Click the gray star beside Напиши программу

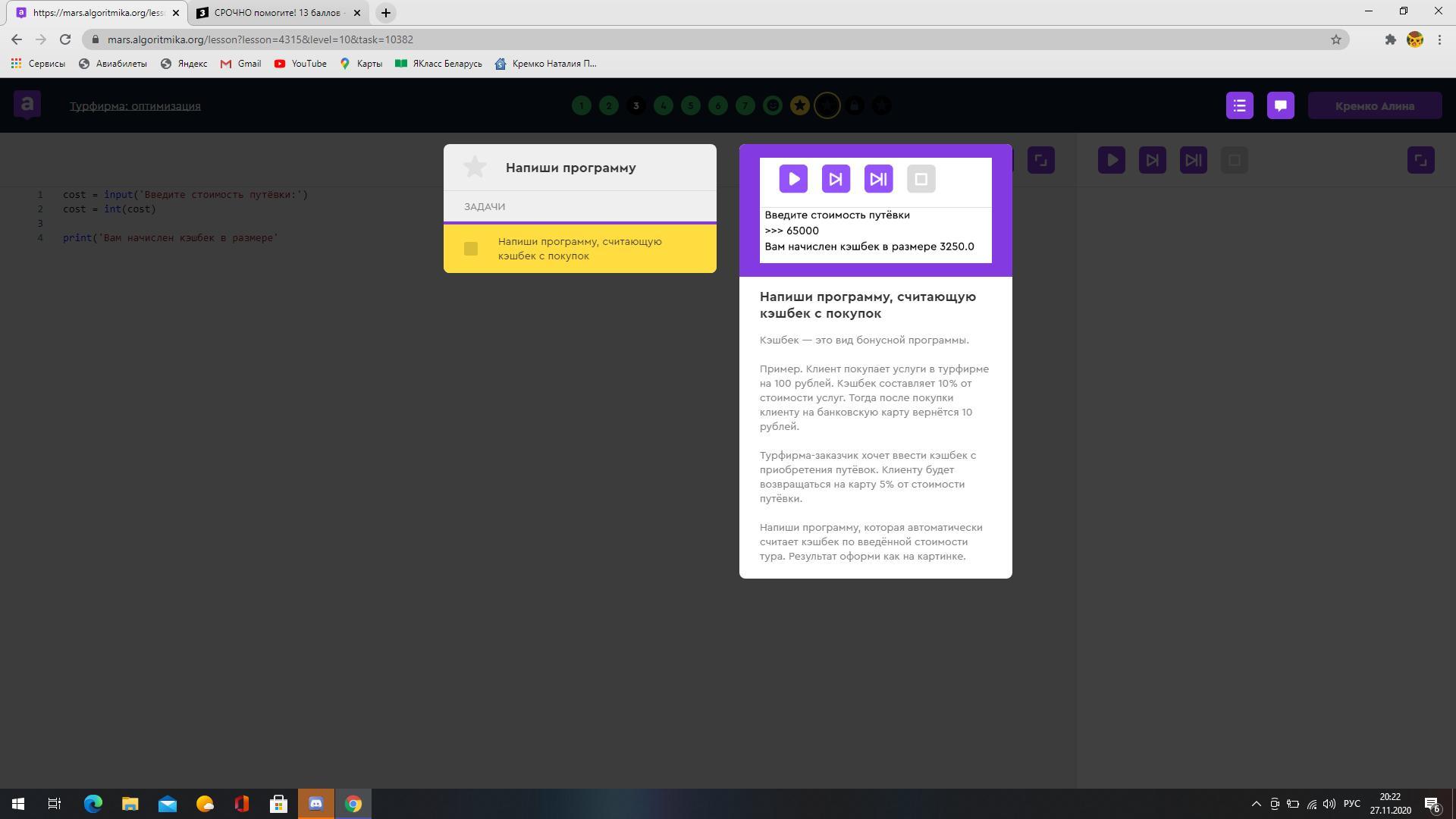tap(475, 167)
